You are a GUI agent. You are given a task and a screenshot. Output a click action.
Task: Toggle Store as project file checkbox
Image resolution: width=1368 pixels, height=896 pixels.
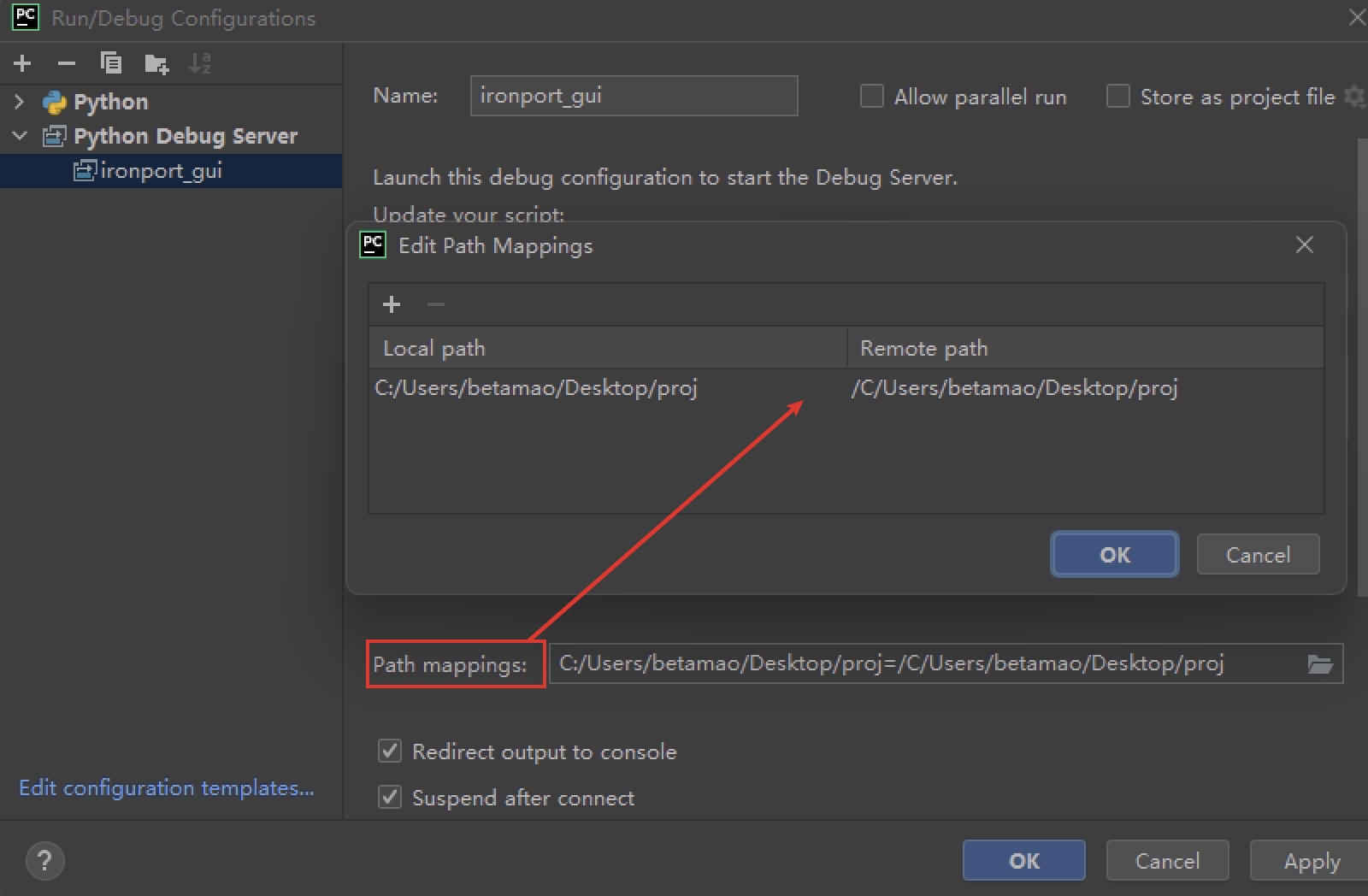click(1118, 96)
